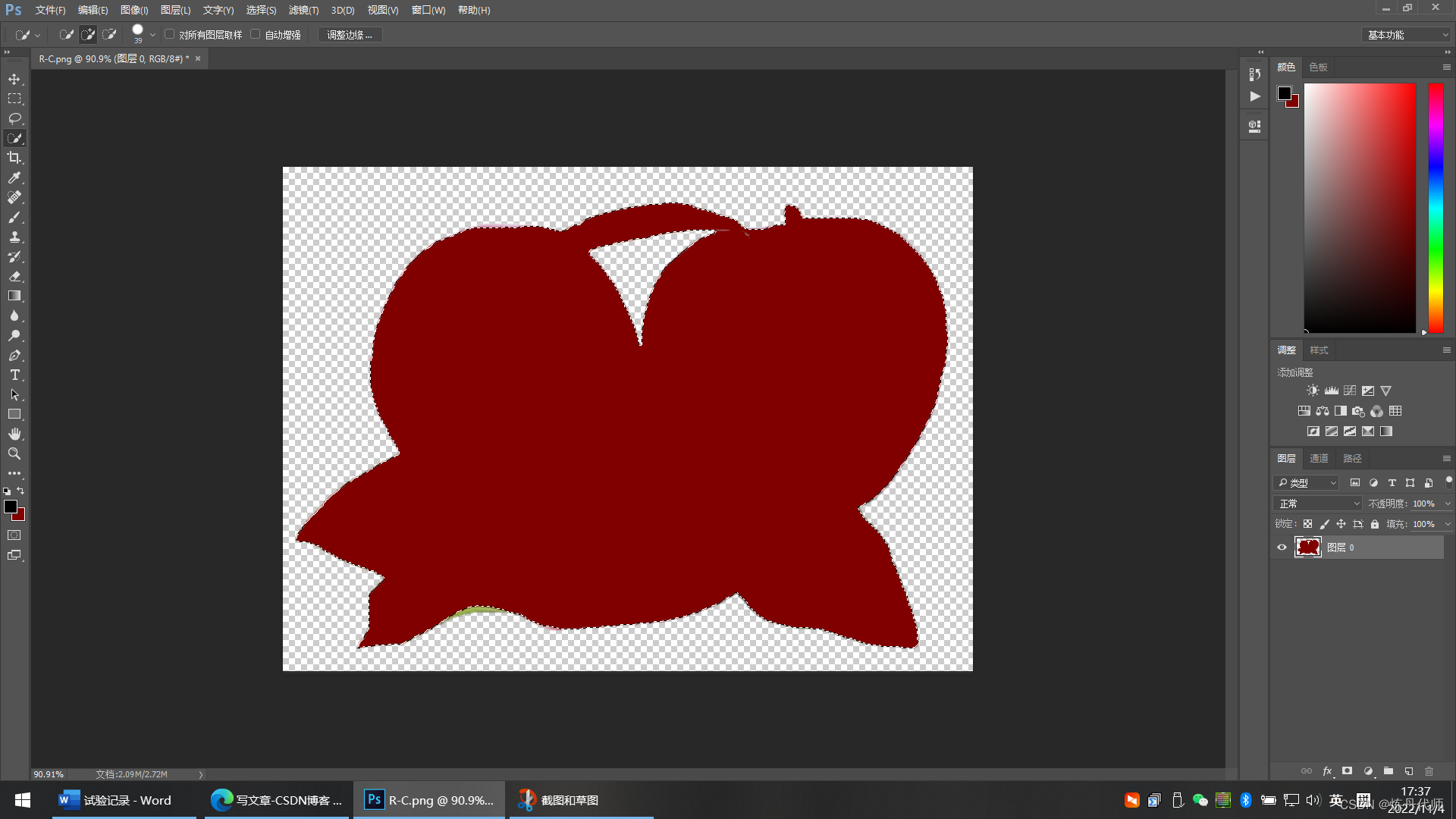Select the Rectangular Marquee tool
The height and width of the screenshot is (819, 1456).
coord(14,99)
